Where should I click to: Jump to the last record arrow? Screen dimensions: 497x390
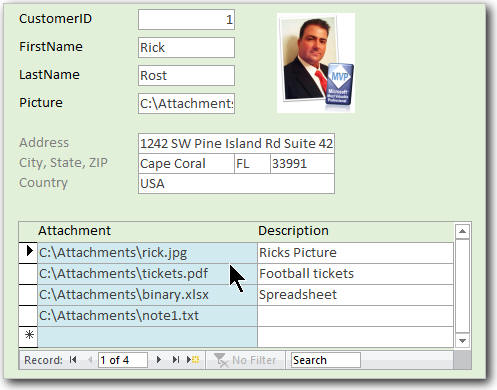[x=176, y=360]
